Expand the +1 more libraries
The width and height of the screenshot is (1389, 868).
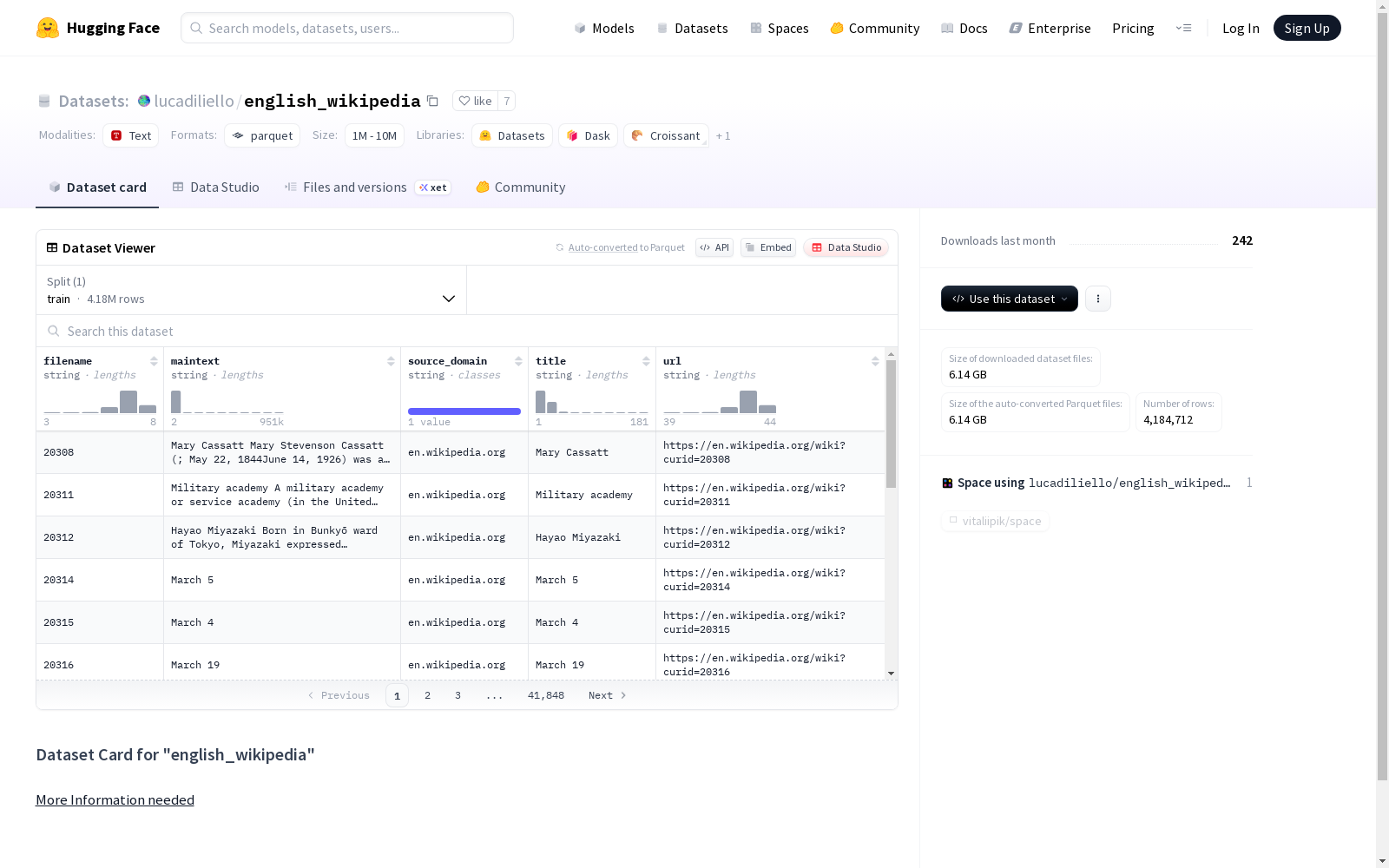coord(723,136)
